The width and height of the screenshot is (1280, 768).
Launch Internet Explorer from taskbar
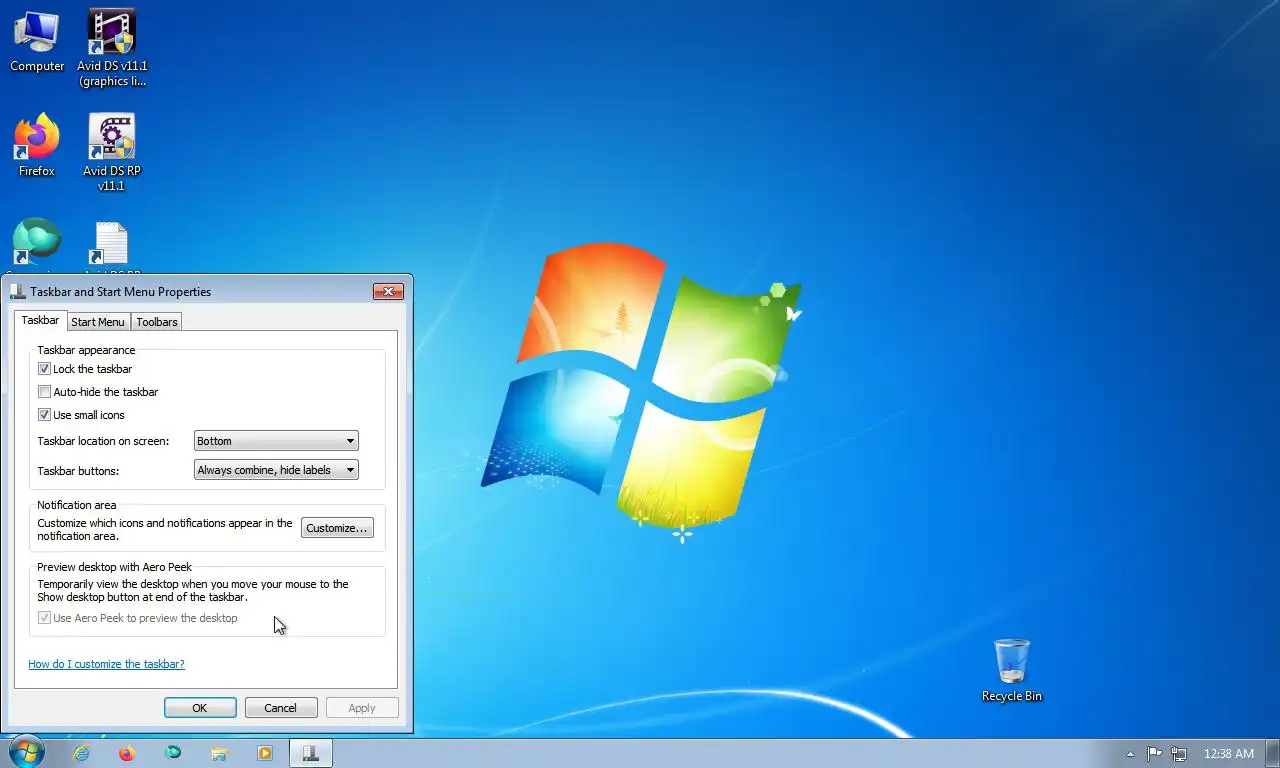pyautogui.click(x=81, y=754)
